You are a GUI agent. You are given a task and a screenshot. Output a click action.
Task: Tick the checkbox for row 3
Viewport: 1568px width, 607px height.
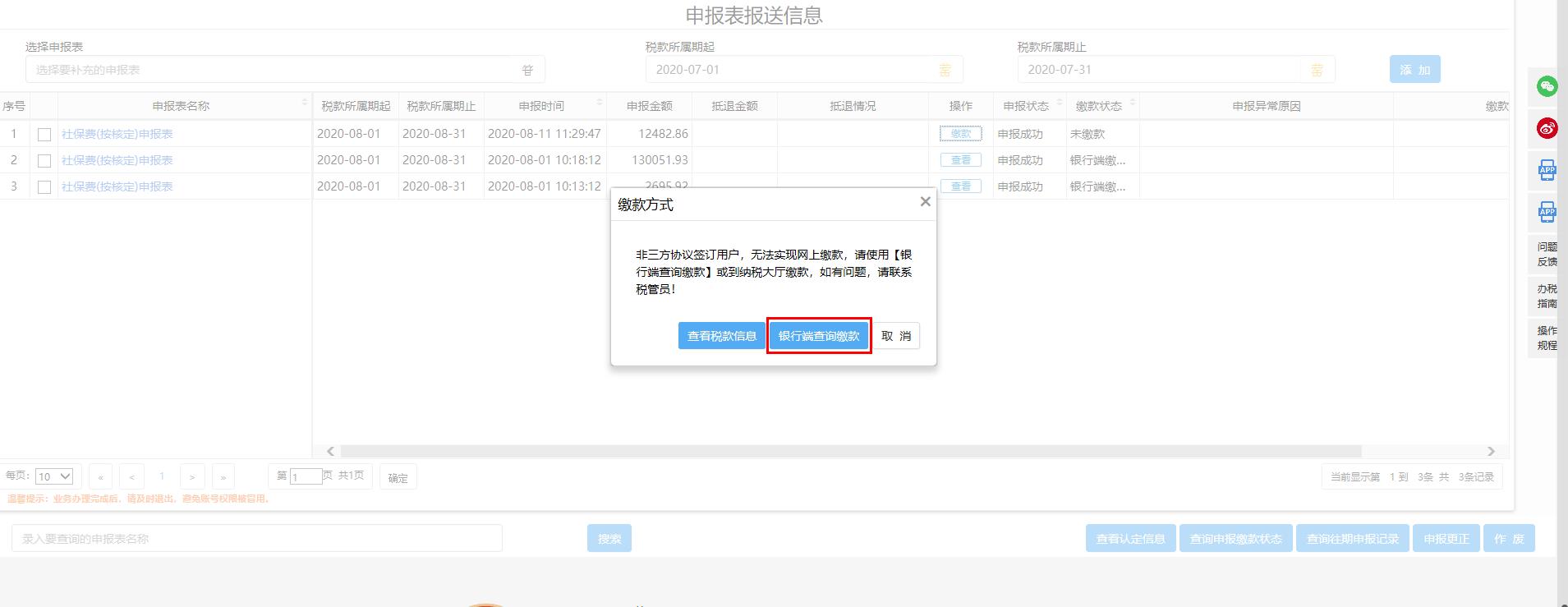click(x=44, y=187)
